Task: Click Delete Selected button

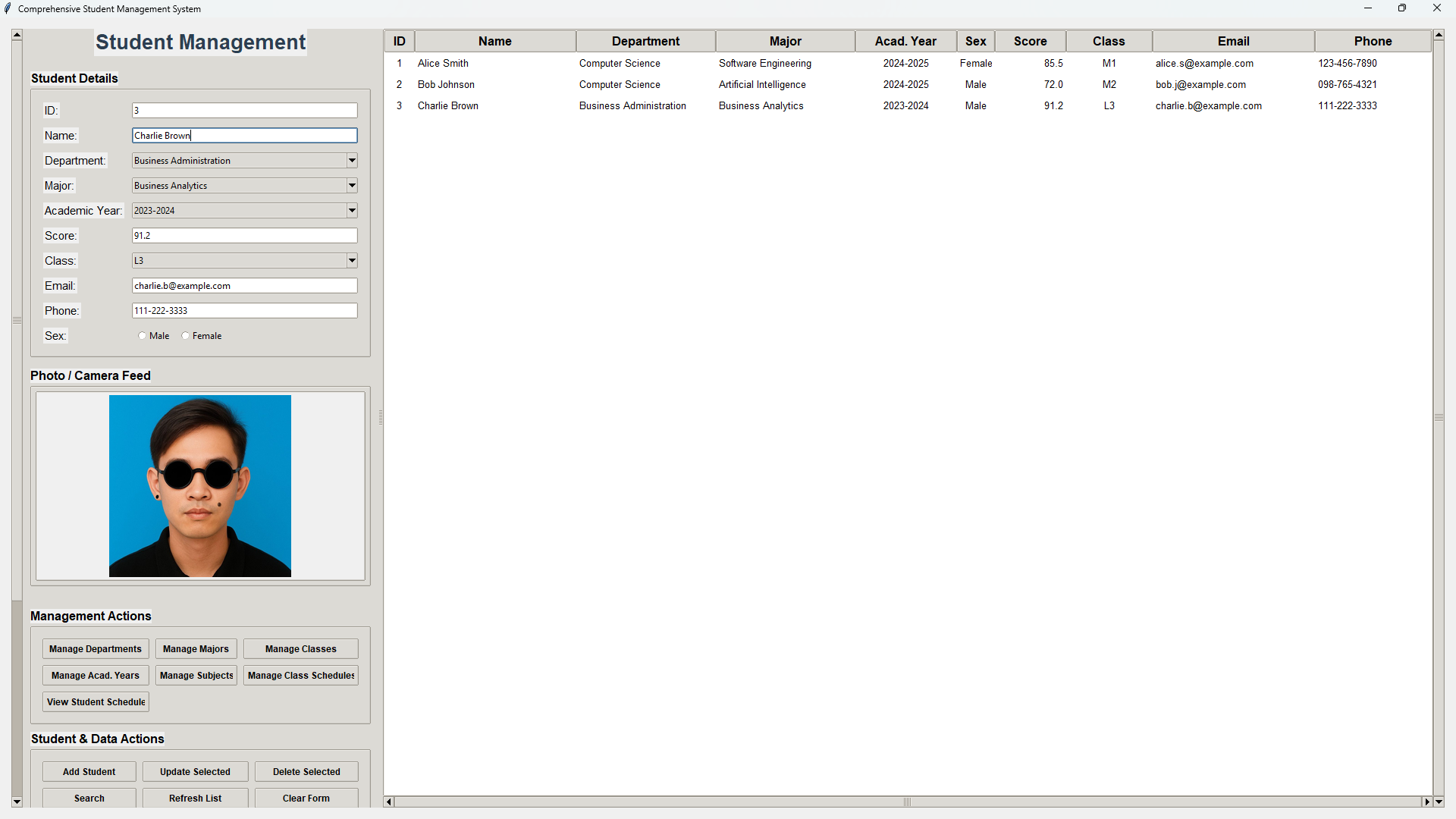Action: 306,772
